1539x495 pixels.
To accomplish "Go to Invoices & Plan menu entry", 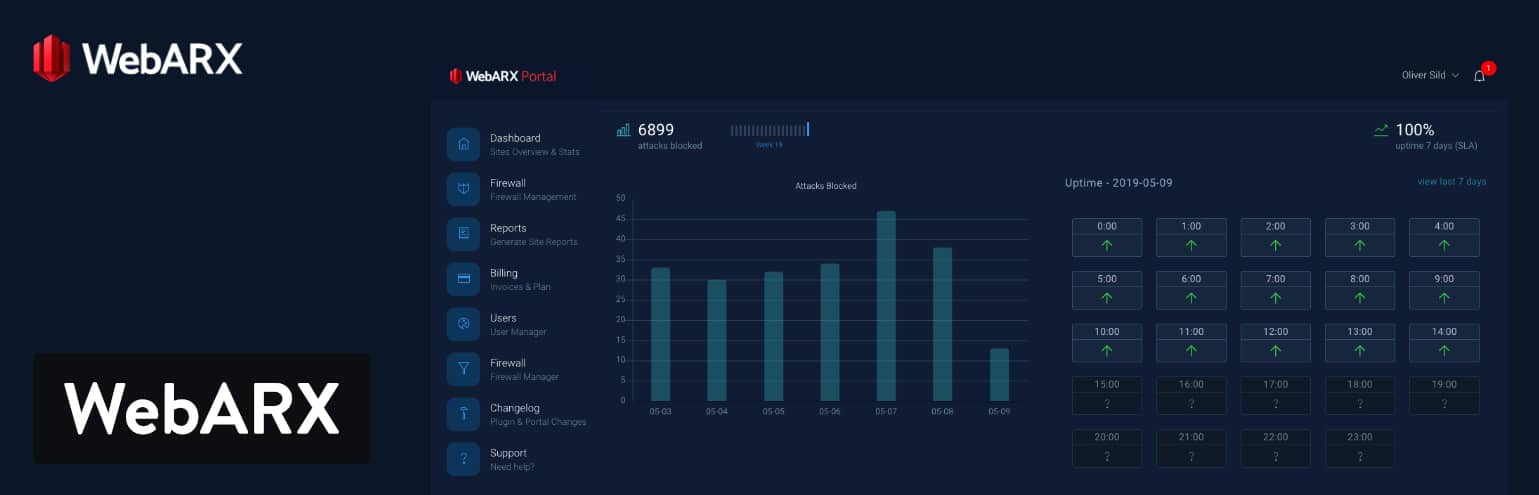I will [520, 287].
